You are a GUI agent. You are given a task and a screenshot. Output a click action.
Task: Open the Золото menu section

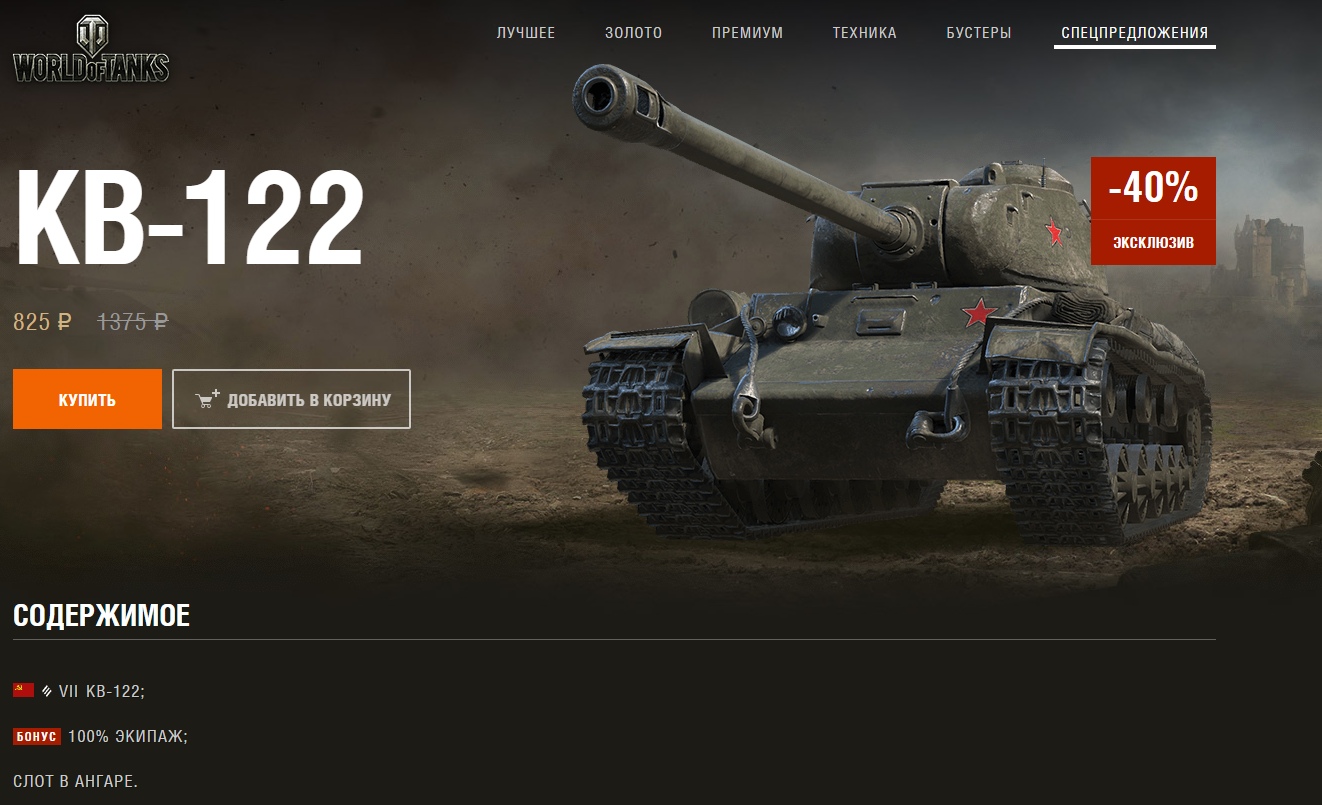[x=634, y=33]
